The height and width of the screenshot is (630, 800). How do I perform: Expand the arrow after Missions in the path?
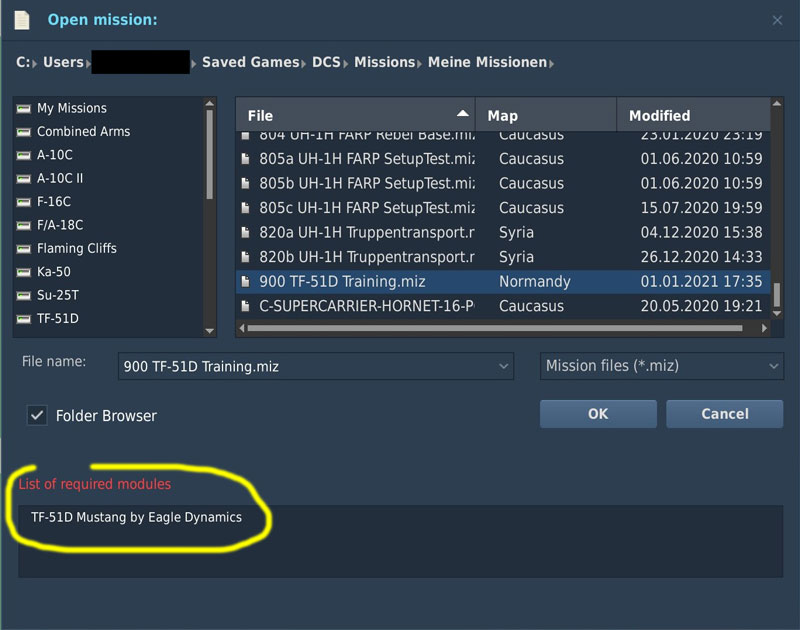(x=419, y=64)
